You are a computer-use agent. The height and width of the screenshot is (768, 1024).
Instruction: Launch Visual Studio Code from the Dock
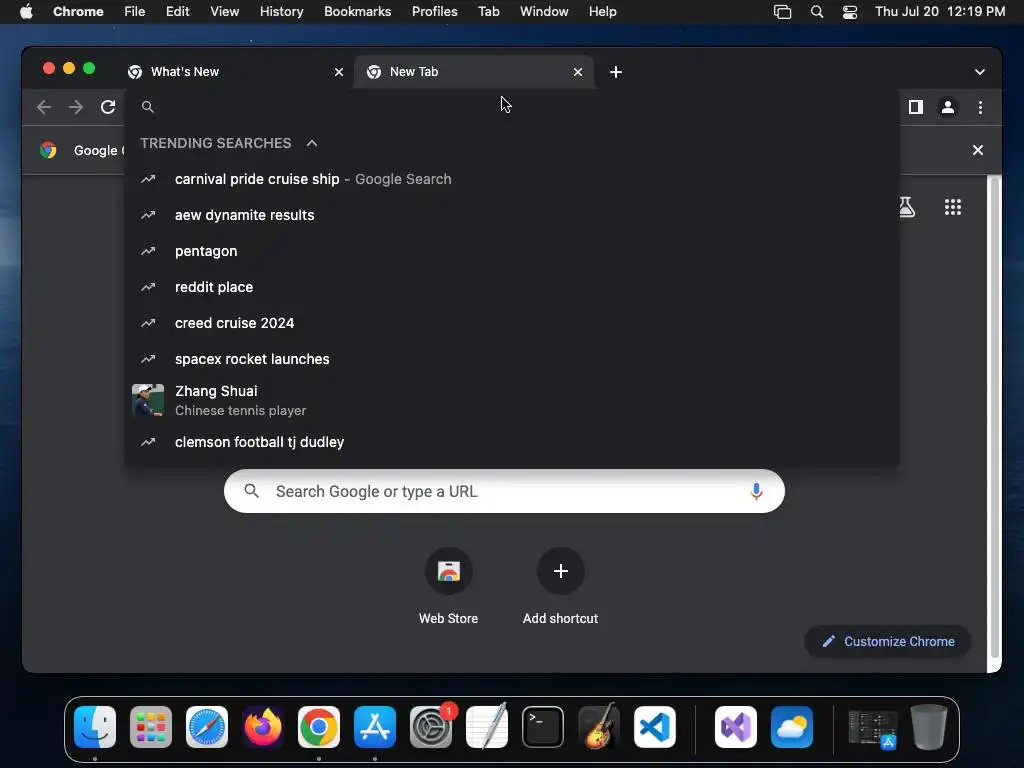(655, 727)
